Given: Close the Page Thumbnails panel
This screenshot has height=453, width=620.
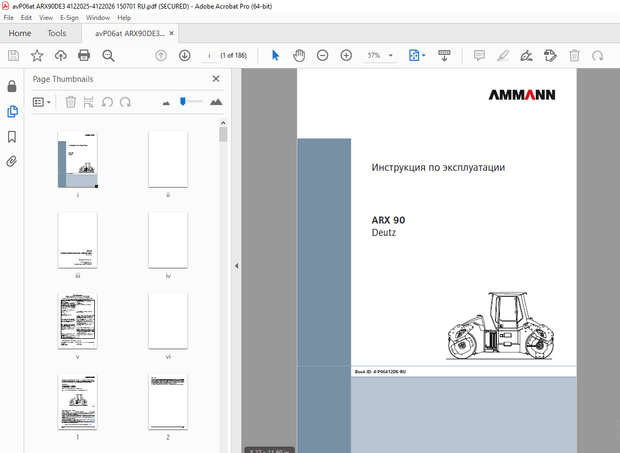Looking at the screenshot, I should click(x=216, y=79).
